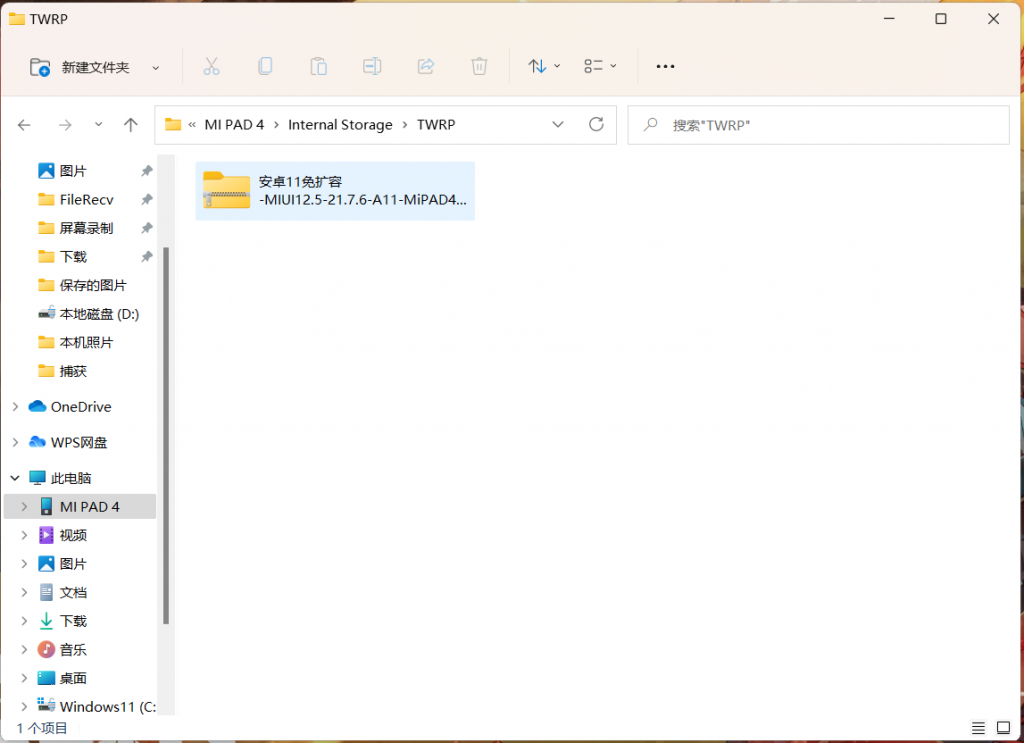This screenshot has height=743, width=1024.
Task: Click the Paste clipboard icon
Action: coord(318,67)
